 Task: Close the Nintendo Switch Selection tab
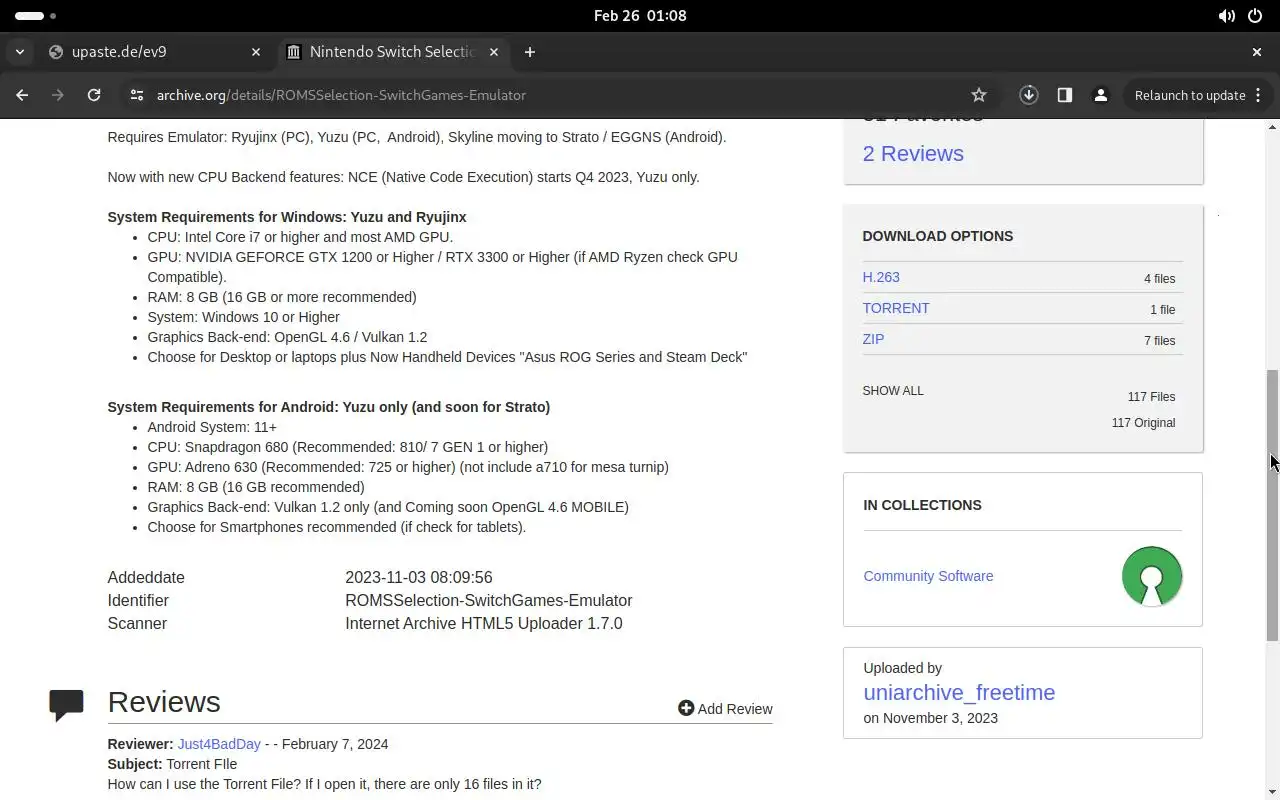coord(493,52)
